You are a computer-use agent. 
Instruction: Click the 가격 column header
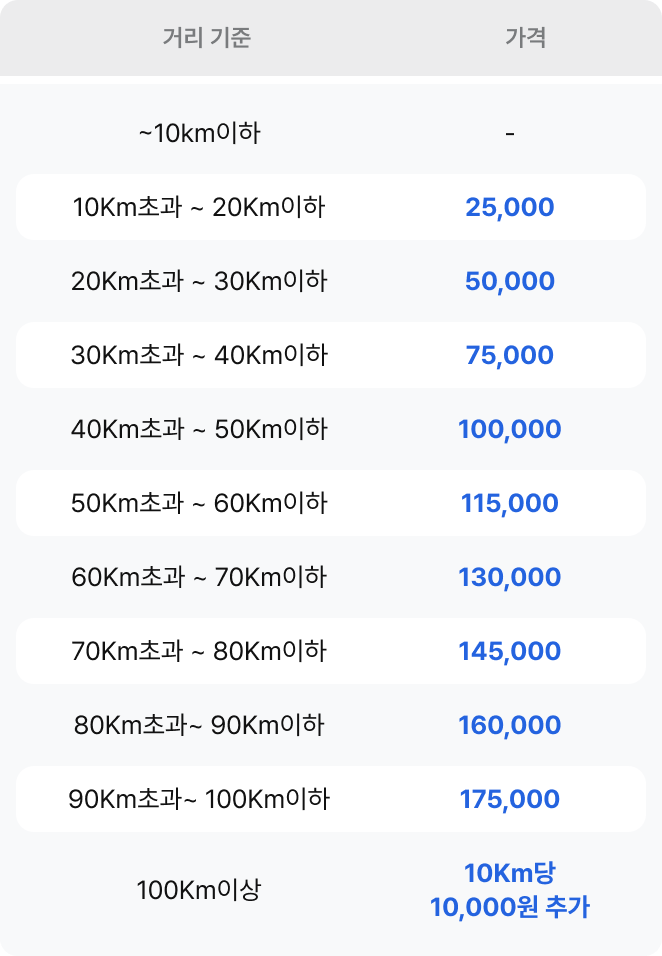click(x=525, y=38)
